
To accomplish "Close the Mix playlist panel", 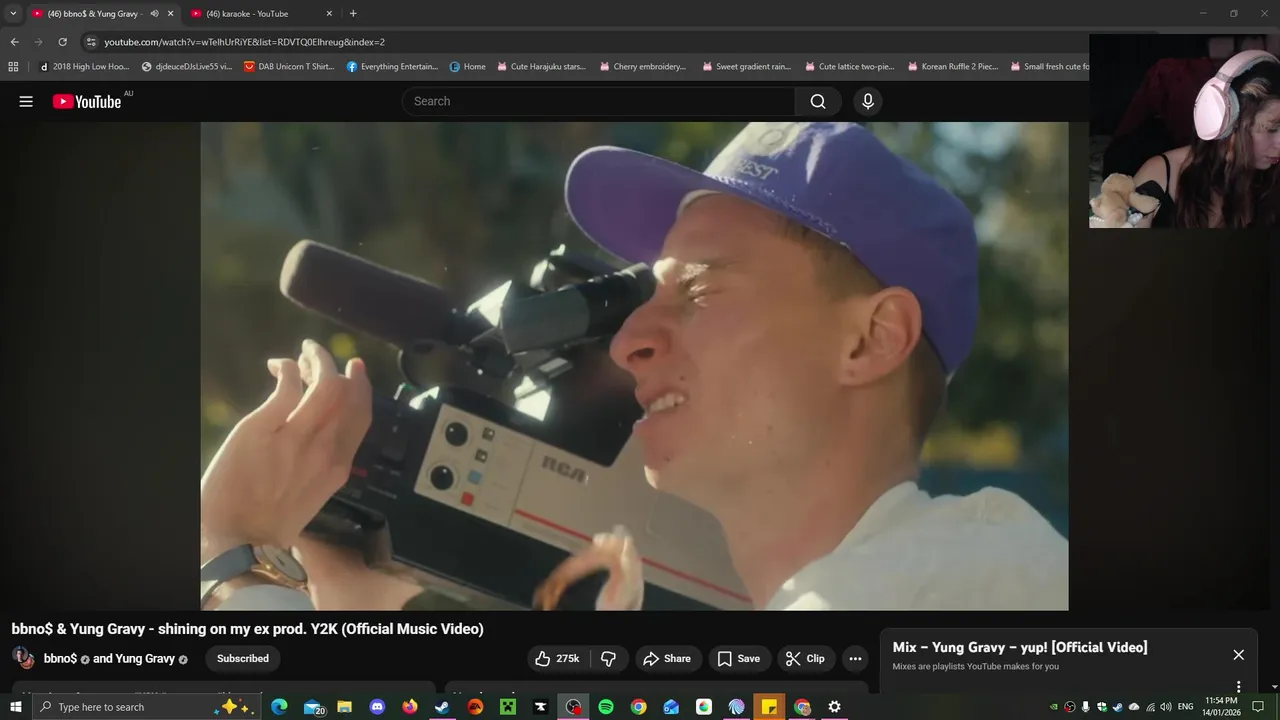I will (1239, 655).
